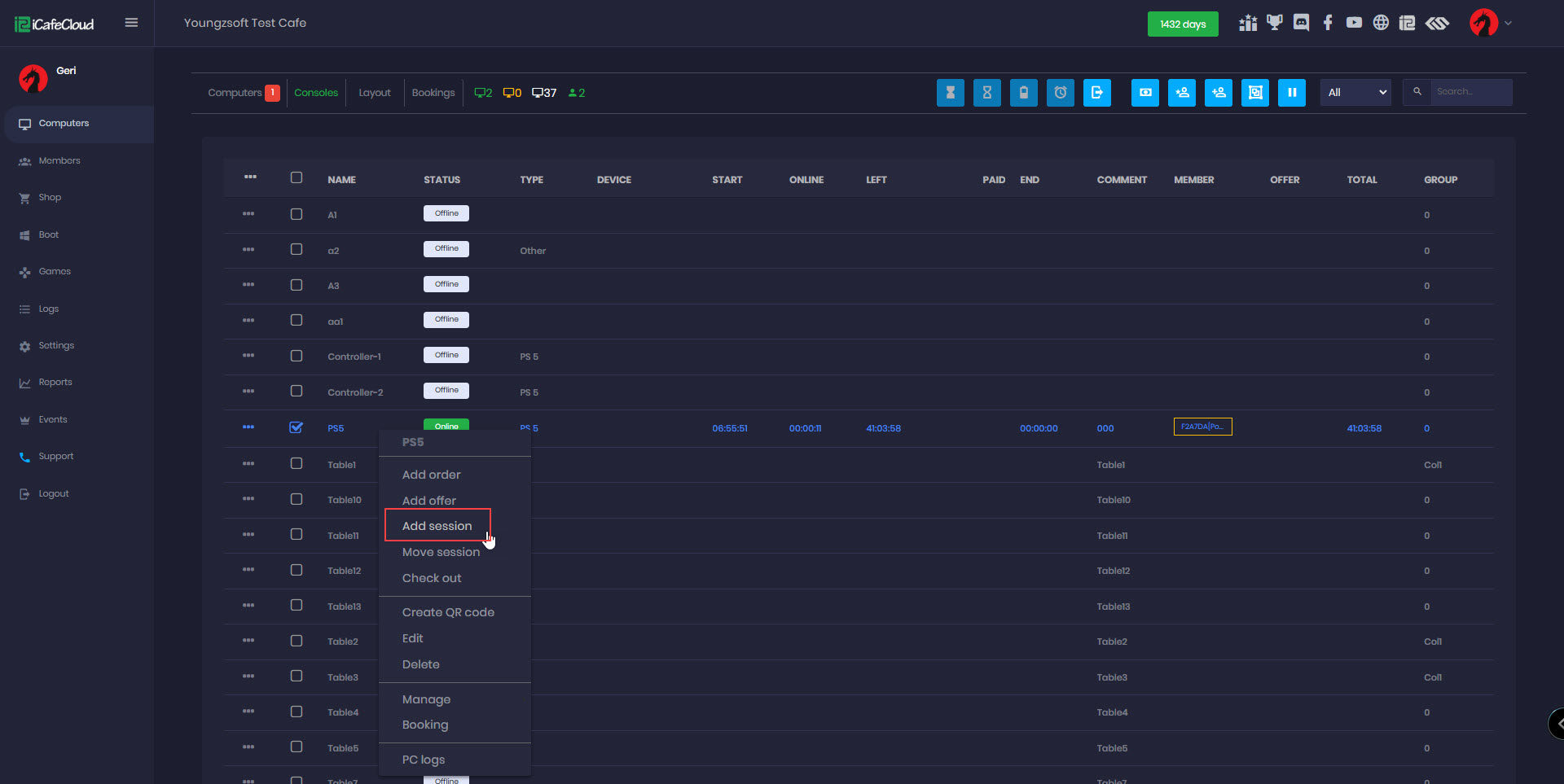1564x784 pixels.
Task: Open the three-dot menu for row A1
Action: (248, 214)
